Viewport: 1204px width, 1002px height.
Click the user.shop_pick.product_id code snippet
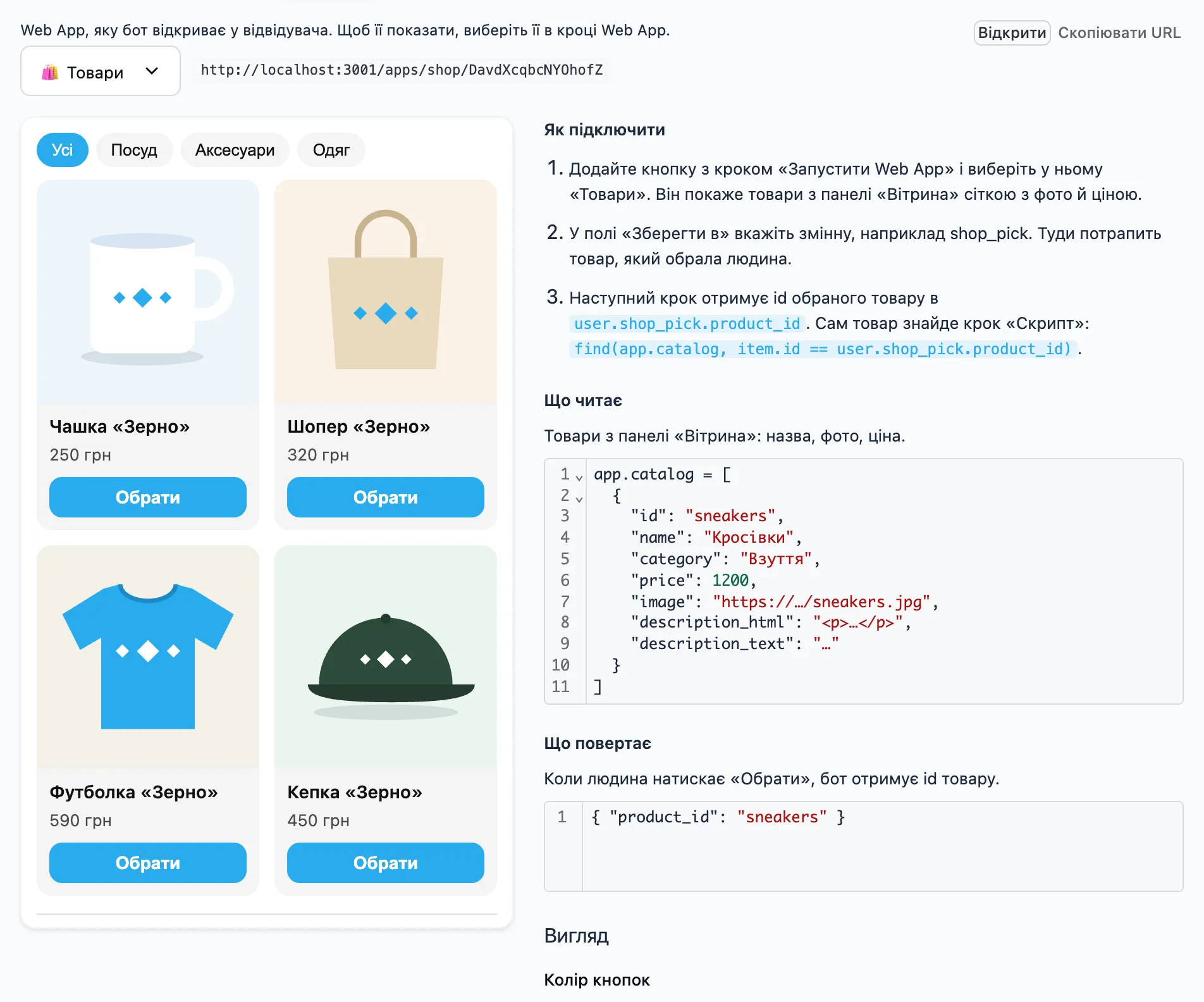pyautogui.click(x=687, y=324)
